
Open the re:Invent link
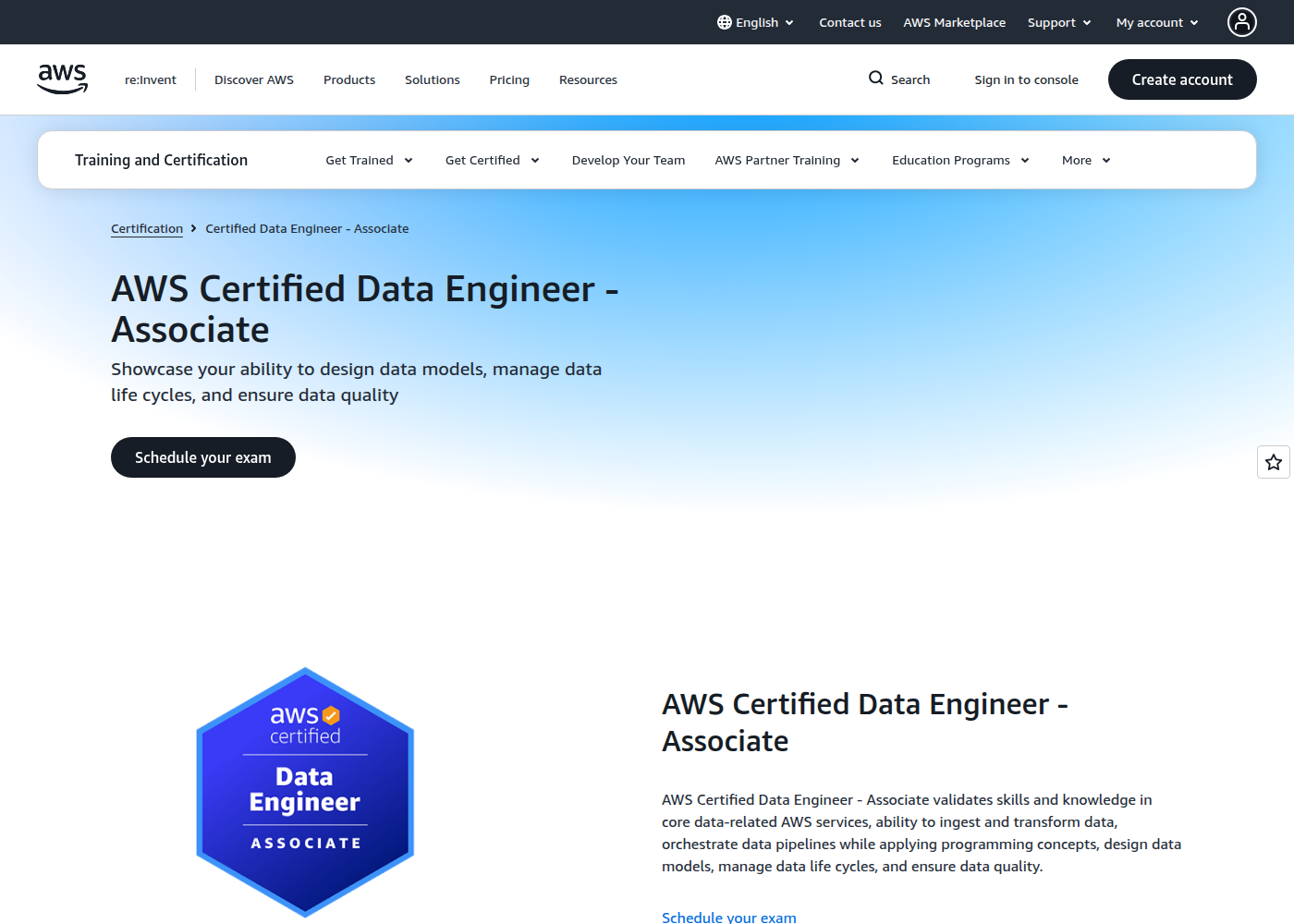pos(151,79)
